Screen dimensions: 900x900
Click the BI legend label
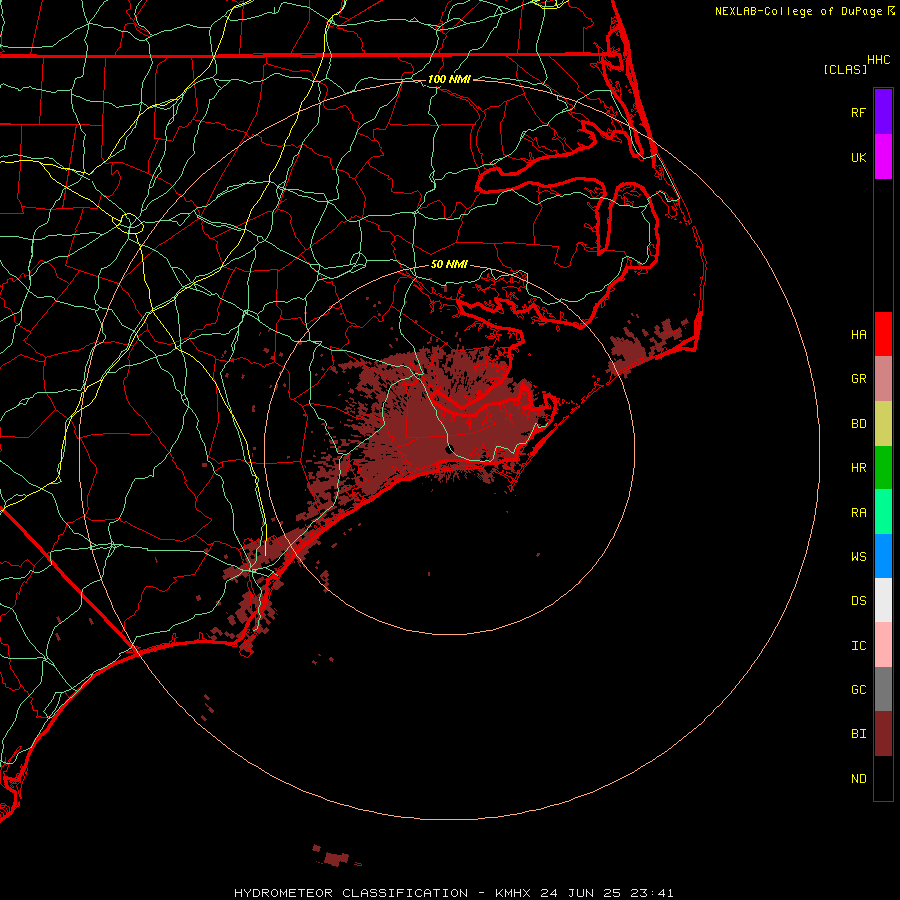click(859, 734)
